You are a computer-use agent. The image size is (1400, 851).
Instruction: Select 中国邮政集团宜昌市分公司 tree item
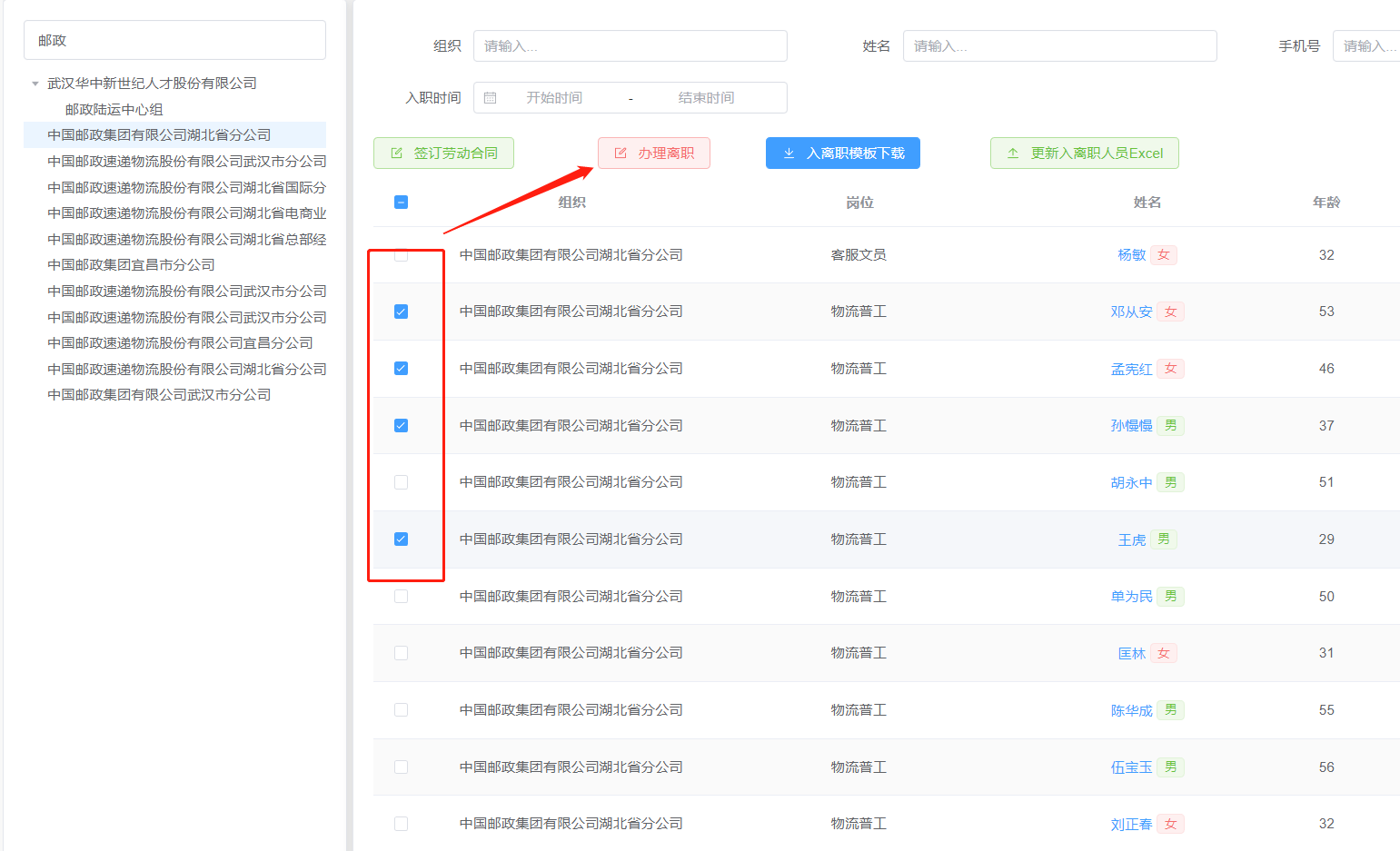click(x=131, y=265)
